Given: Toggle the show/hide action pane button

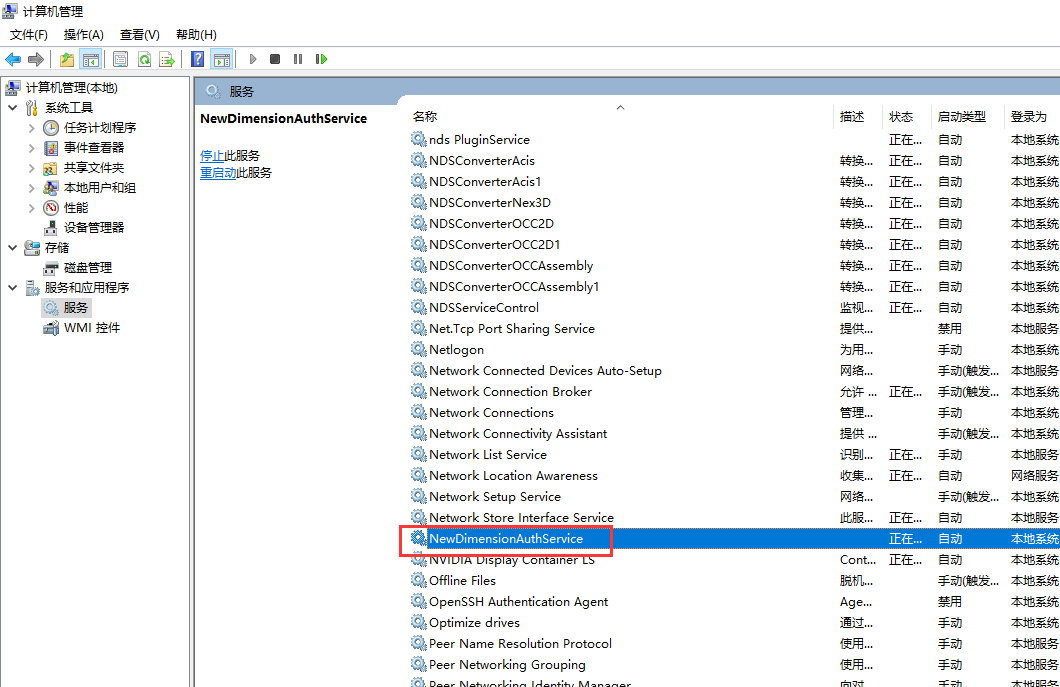Looking at the screenshot, I should point(221,59).
